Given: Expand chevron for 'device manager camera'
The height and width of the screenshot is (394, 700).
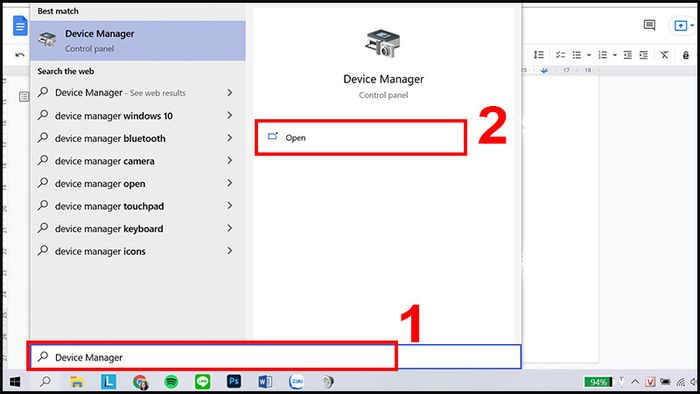Looking at the screenshot, I should click(x=229, y=160).
